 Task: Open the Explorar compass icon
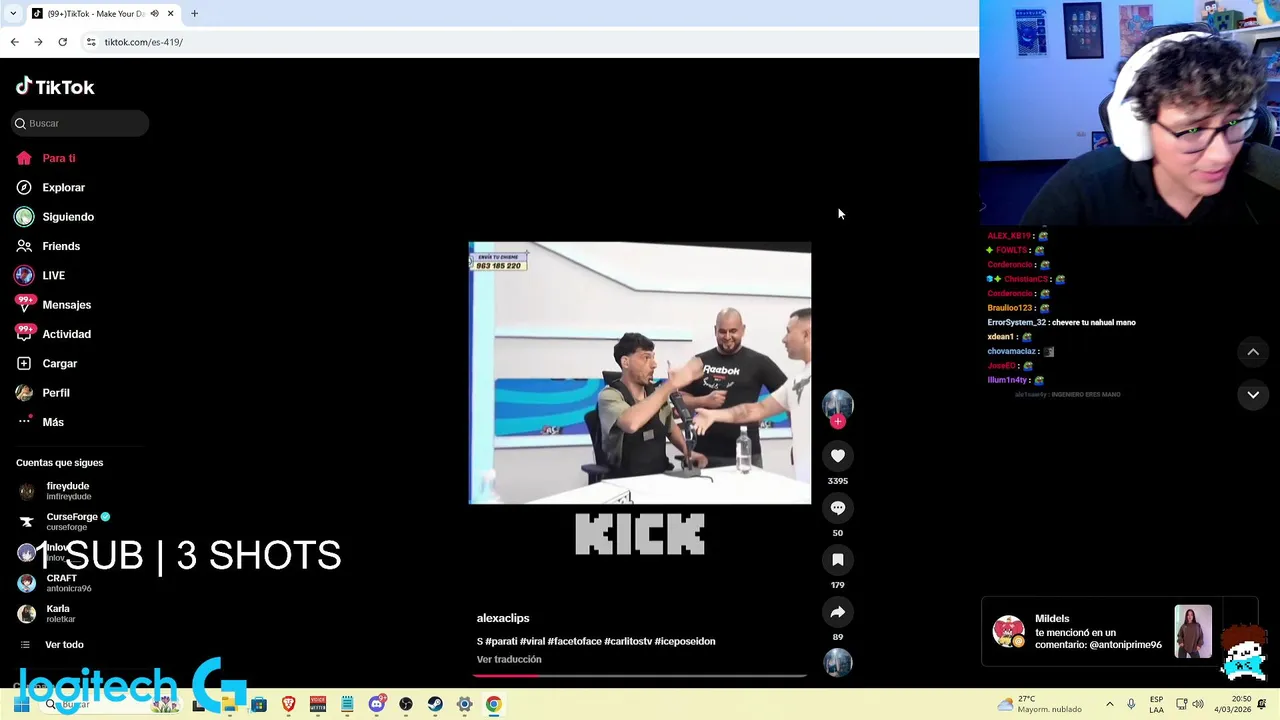[x=24, y=187]
